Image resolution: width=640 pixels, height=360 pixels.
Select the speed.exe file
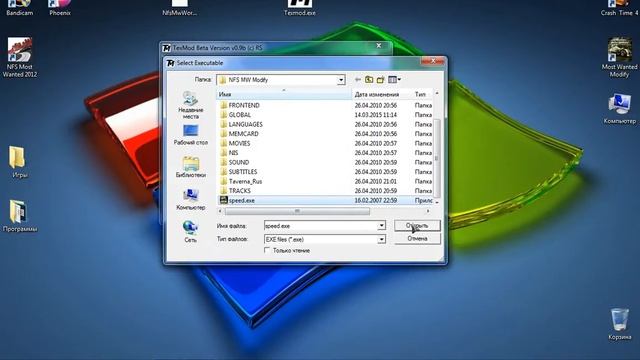coord(242,200)
